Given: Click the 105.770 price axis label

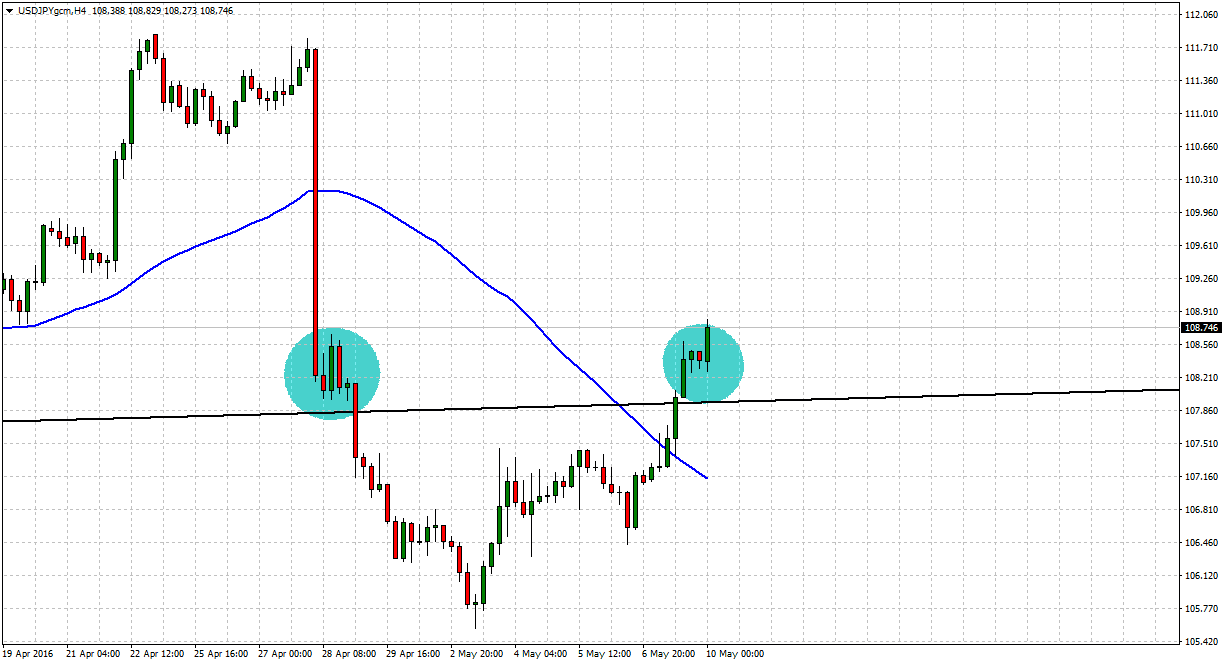Looking at the screenshot, I should (1201, 609).
